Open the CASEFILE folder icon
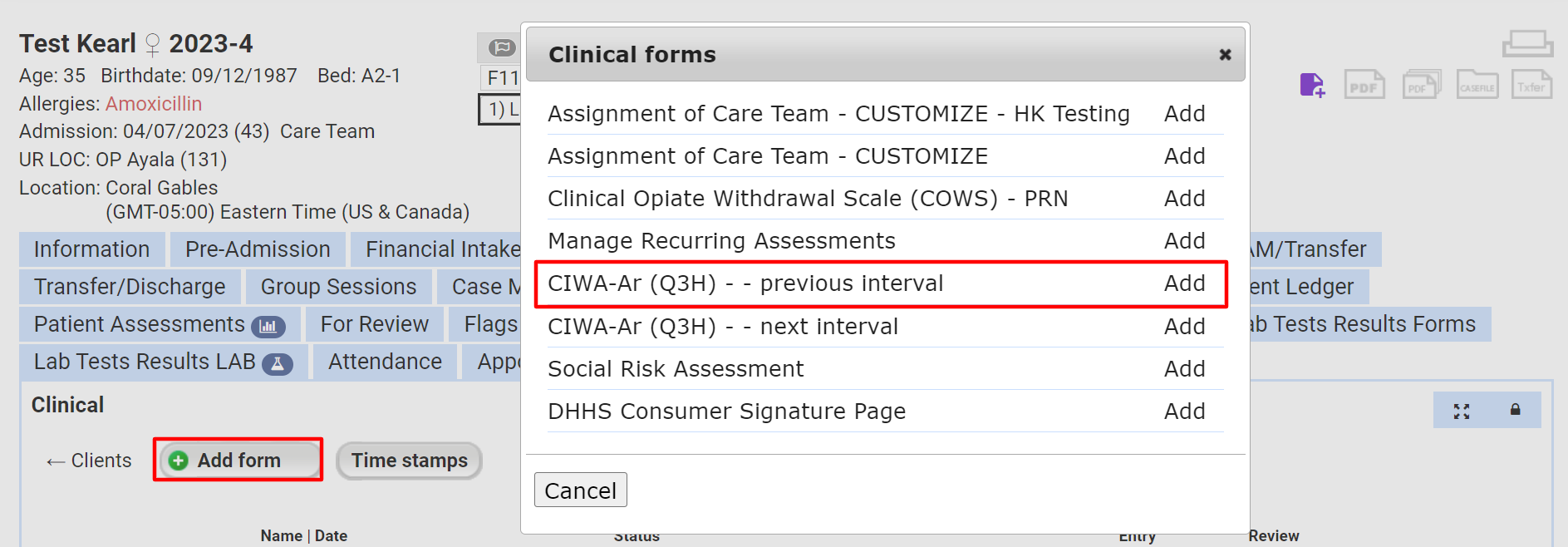 [x=1477, y=85]
